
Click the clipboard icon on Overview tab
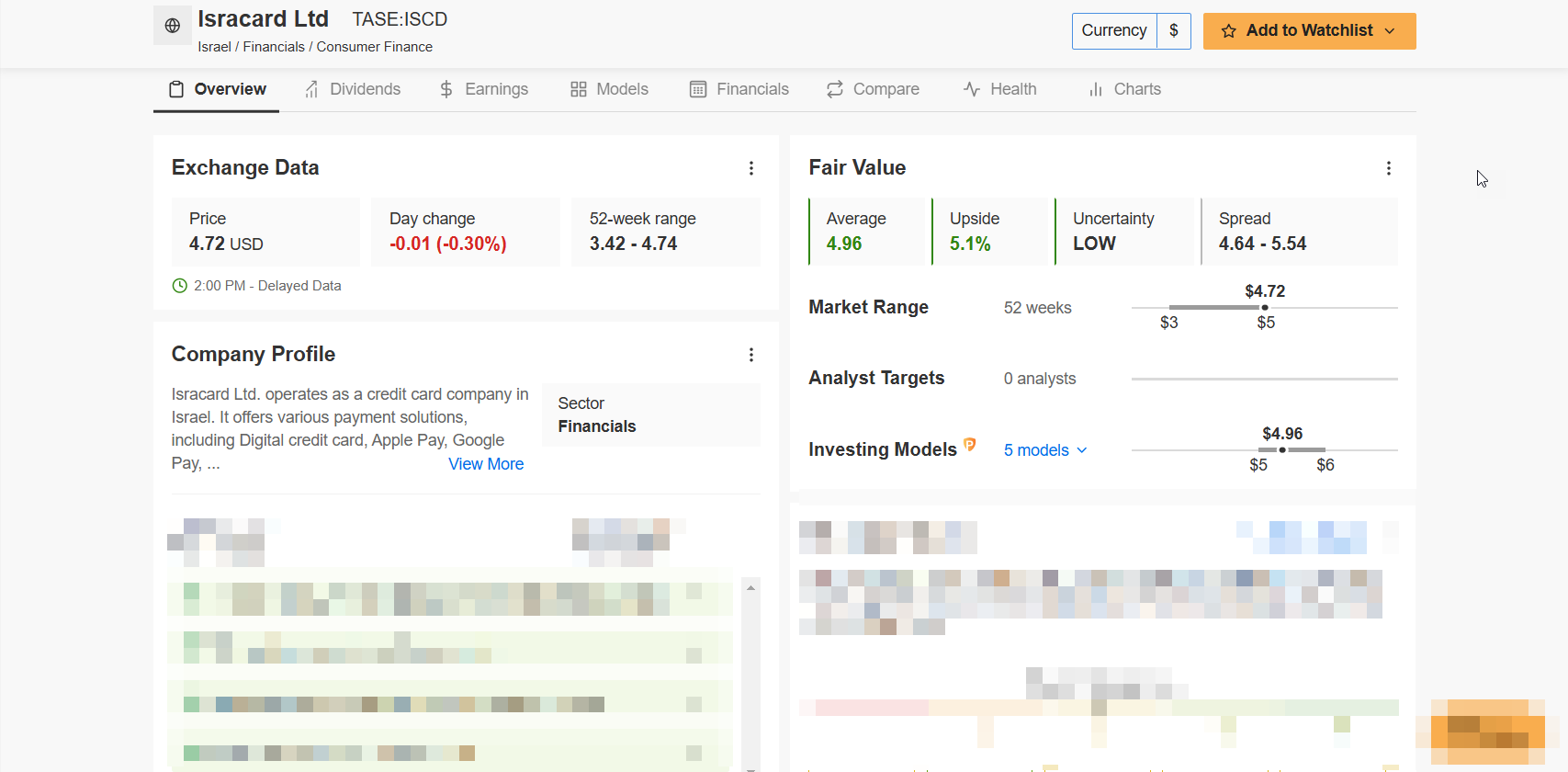point(176,89)
